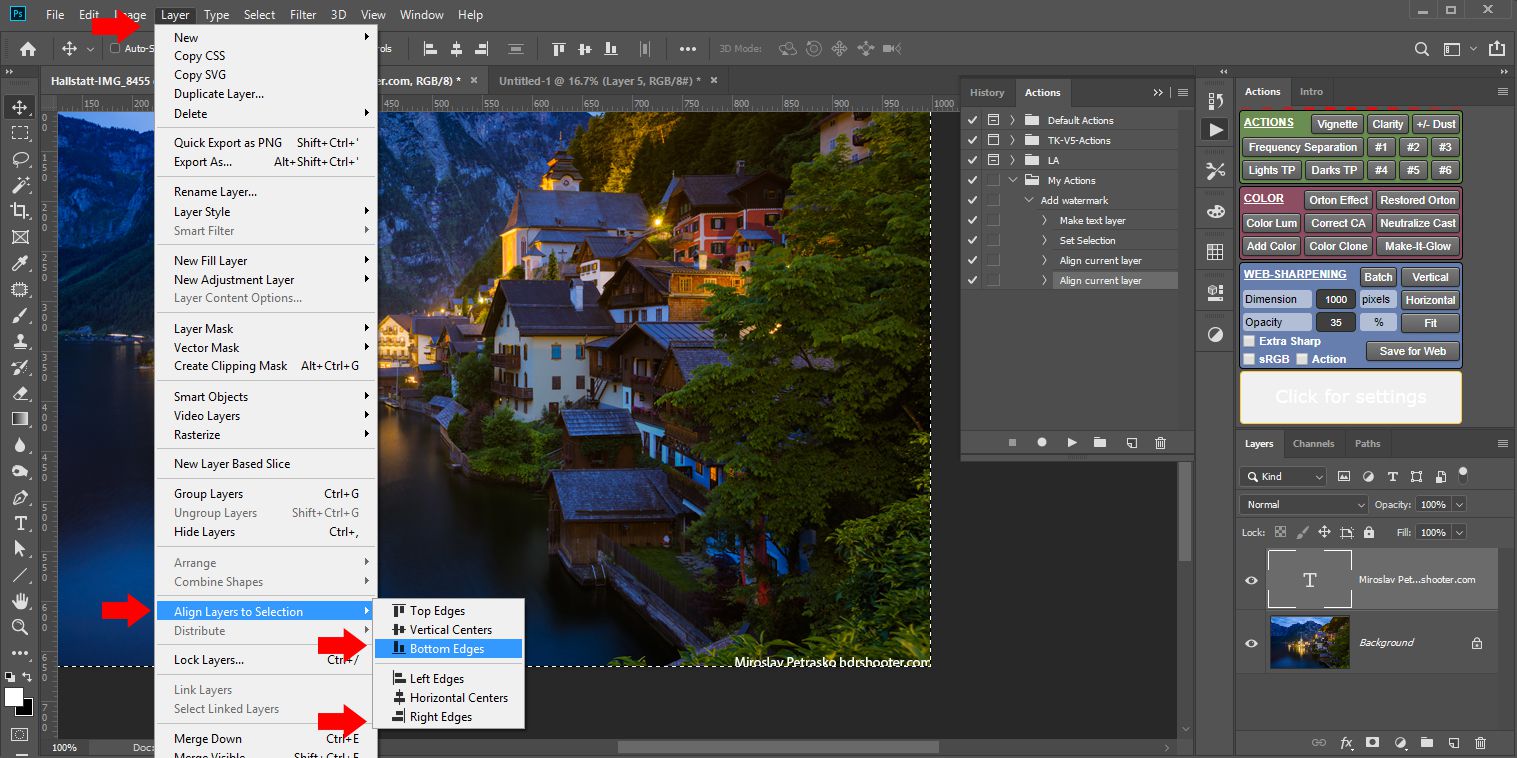Expand the Make text layer action step

(1043, 220)
